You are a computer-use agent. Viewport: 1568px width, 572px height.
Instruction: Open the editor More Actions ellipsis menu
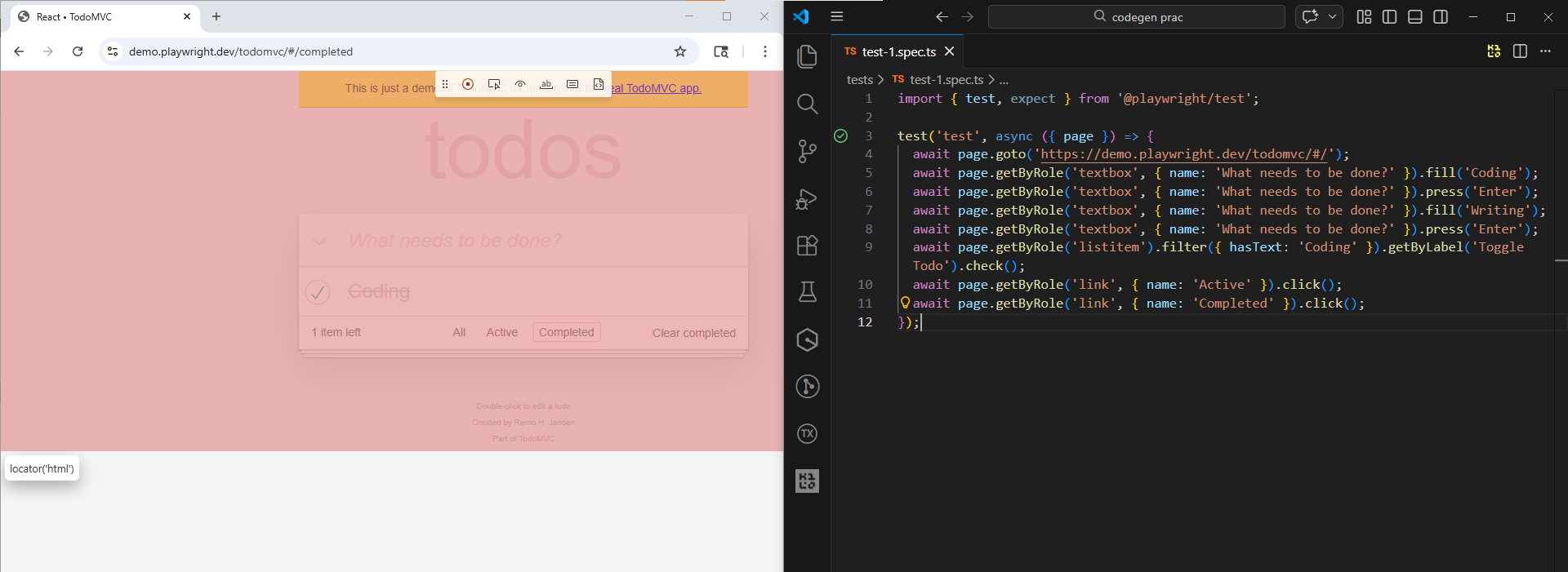click(x=1545, y=51)
